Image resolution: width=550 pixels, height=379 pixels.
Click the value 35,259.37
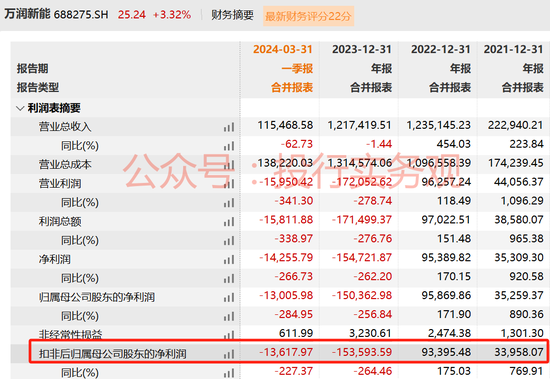pyautogui.click(x=519, y=296)
